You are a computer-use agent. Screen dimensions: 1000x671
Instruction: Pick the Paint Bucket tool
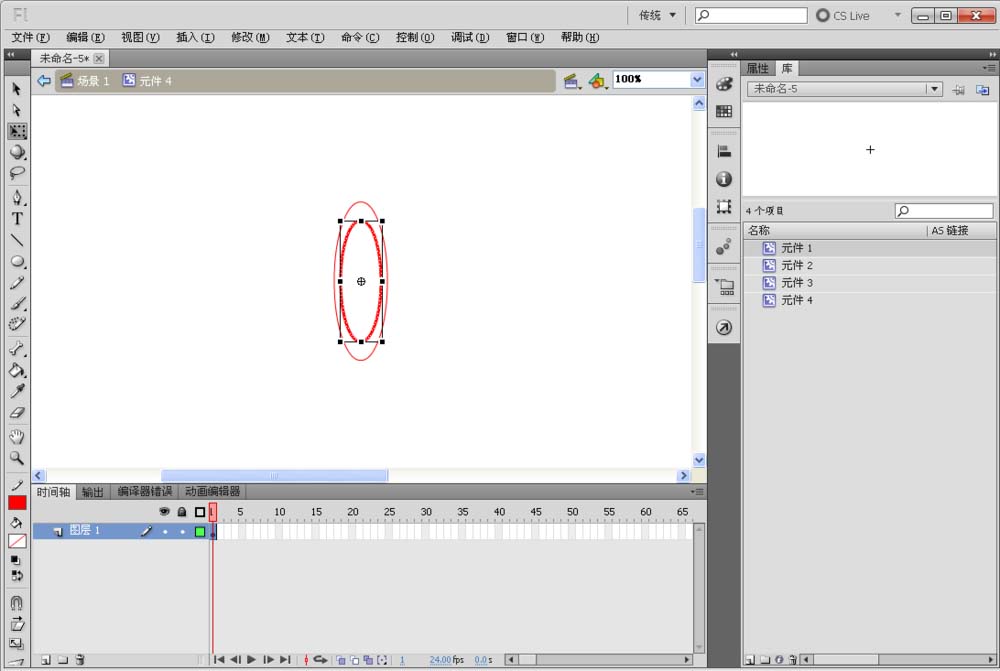tap(17, 370)
